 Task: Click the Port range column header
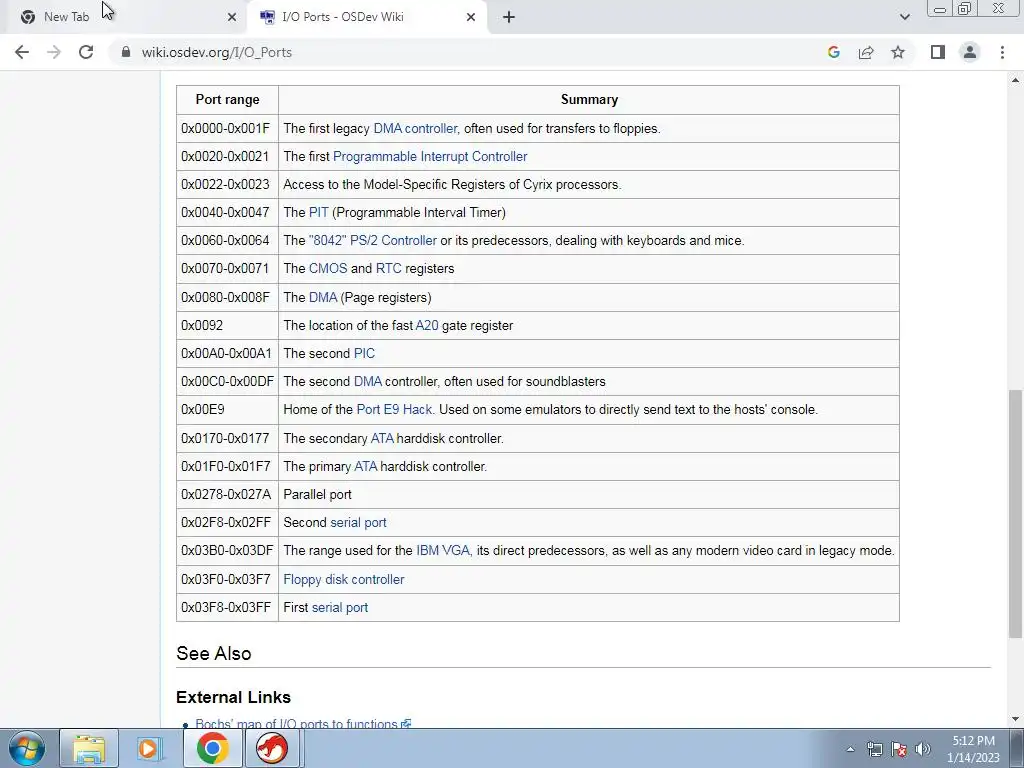click(x=227, y=100)
